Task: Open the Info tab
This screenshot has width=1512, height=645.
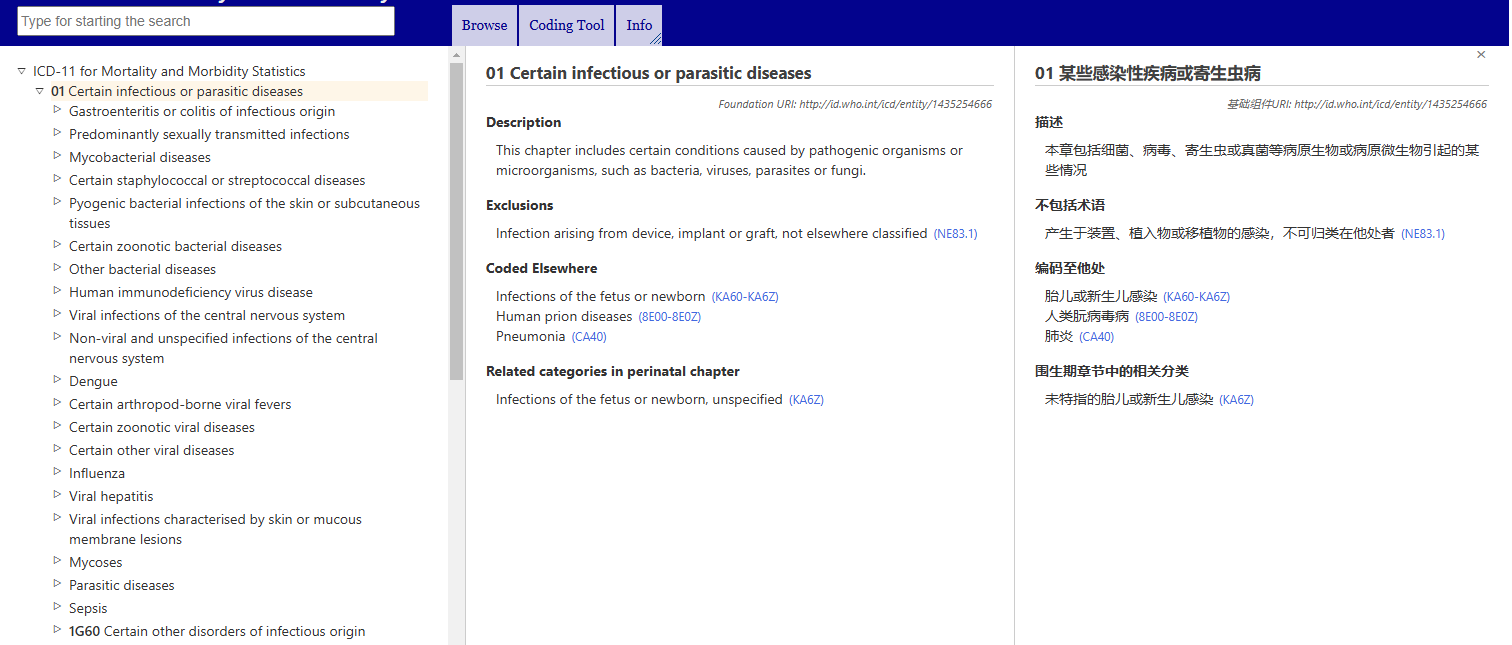Action: [x=638, y=25]
